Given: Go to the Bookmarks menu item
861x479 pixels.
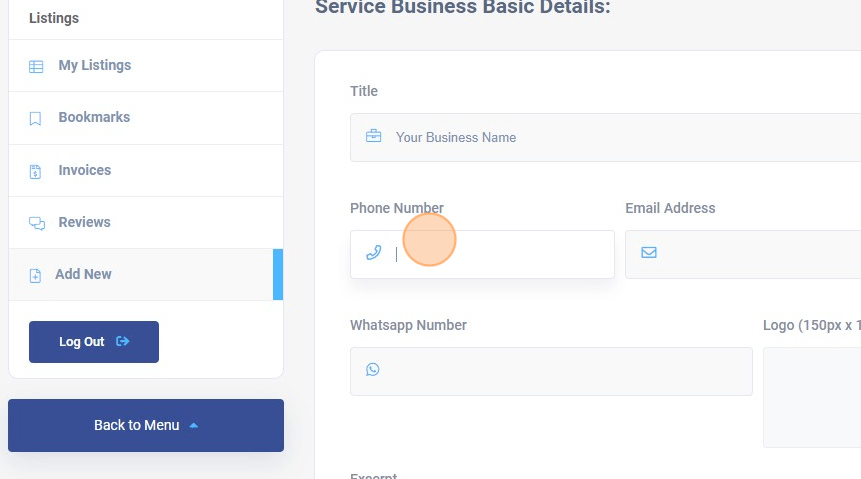Looking at the screenshot, I should point(94,118).
